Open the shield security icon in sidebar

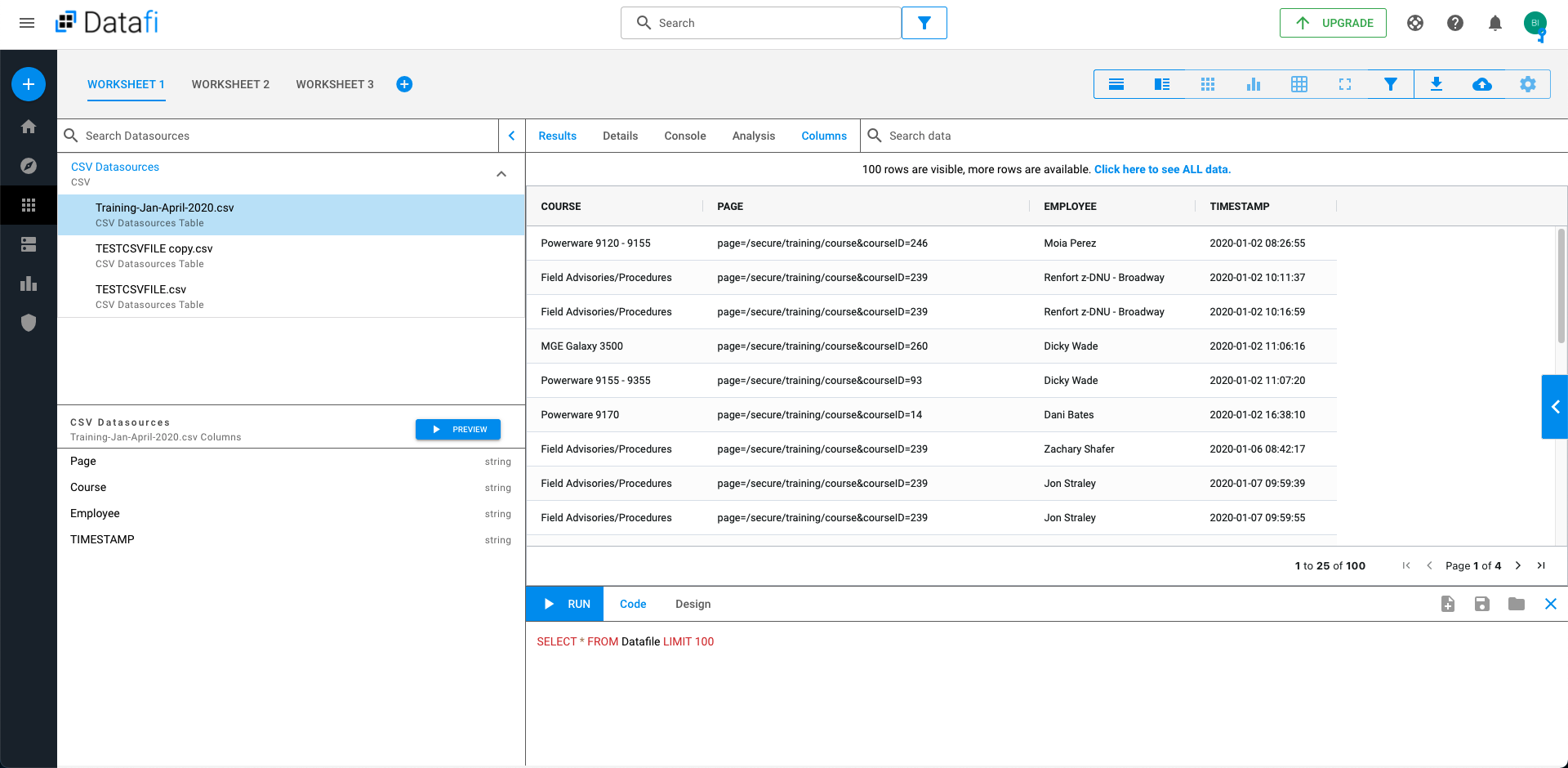pos(29,323)
